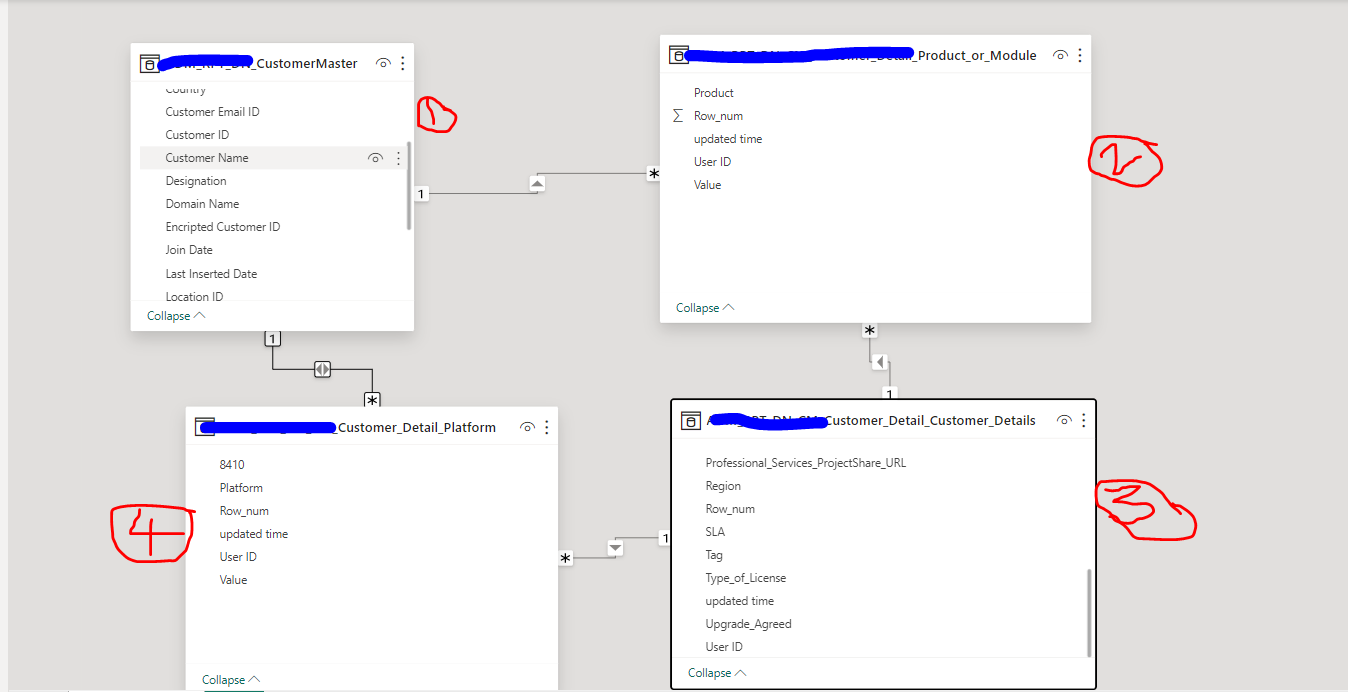The width and height of the screenshot is (1348, 692).
Task: Click the Product_or_Module table database icon
Action: 678,55
